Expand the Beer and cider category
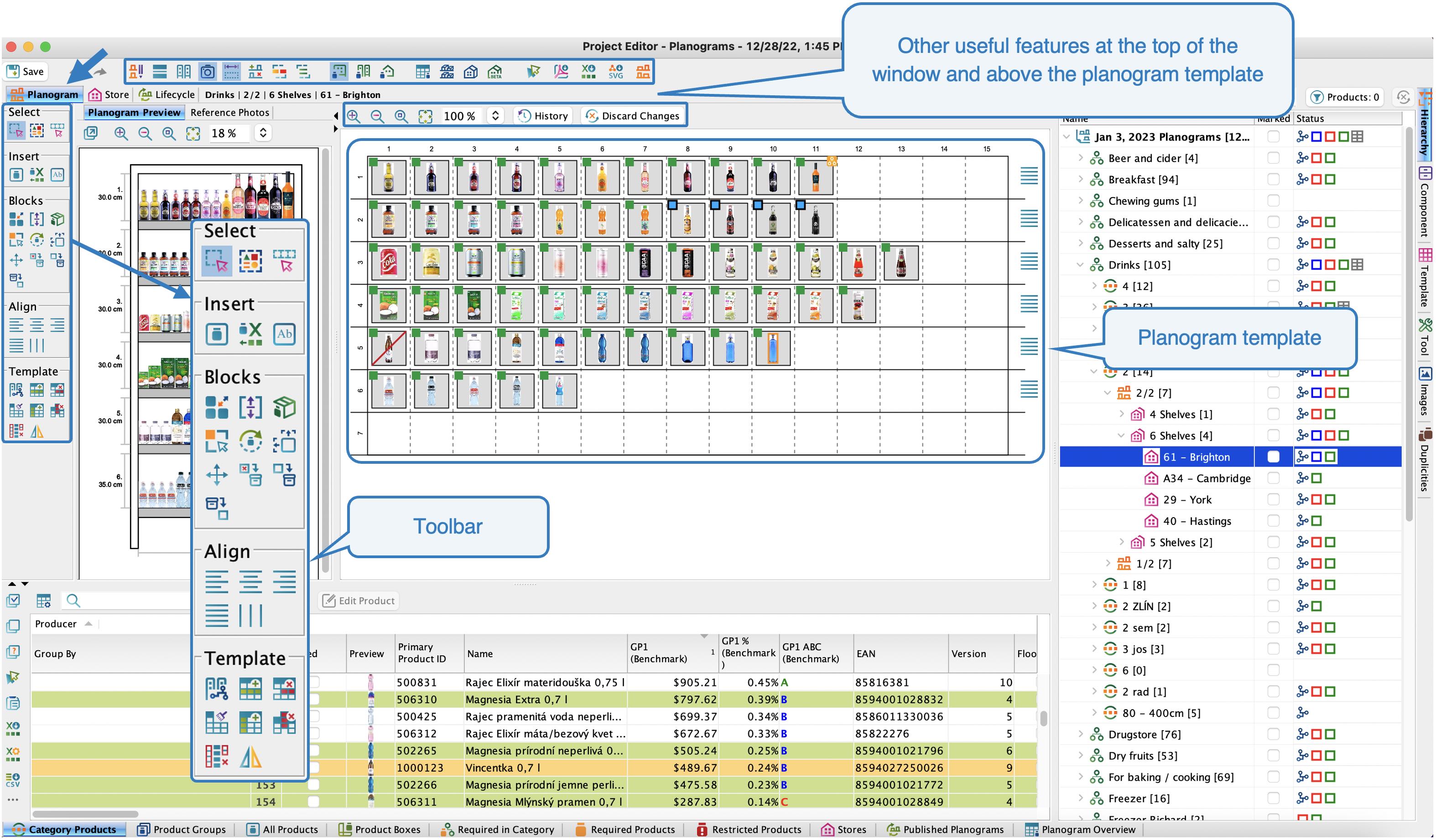The width and height of the screenshot is (1436, 840). pyautogui.click(x=1080, y=158)
